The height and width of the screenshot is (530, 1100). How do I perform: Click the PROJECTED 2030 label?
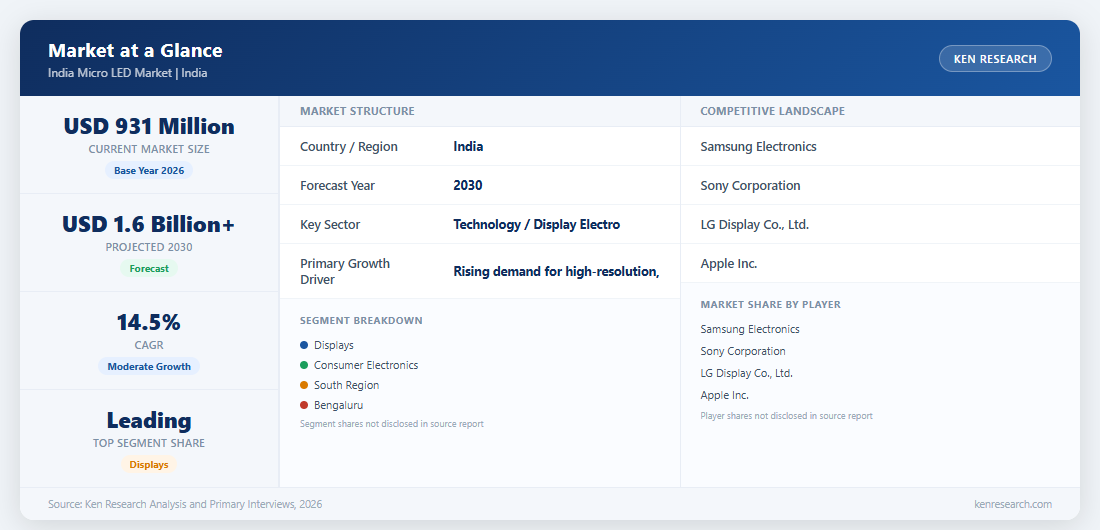[149, 247]
